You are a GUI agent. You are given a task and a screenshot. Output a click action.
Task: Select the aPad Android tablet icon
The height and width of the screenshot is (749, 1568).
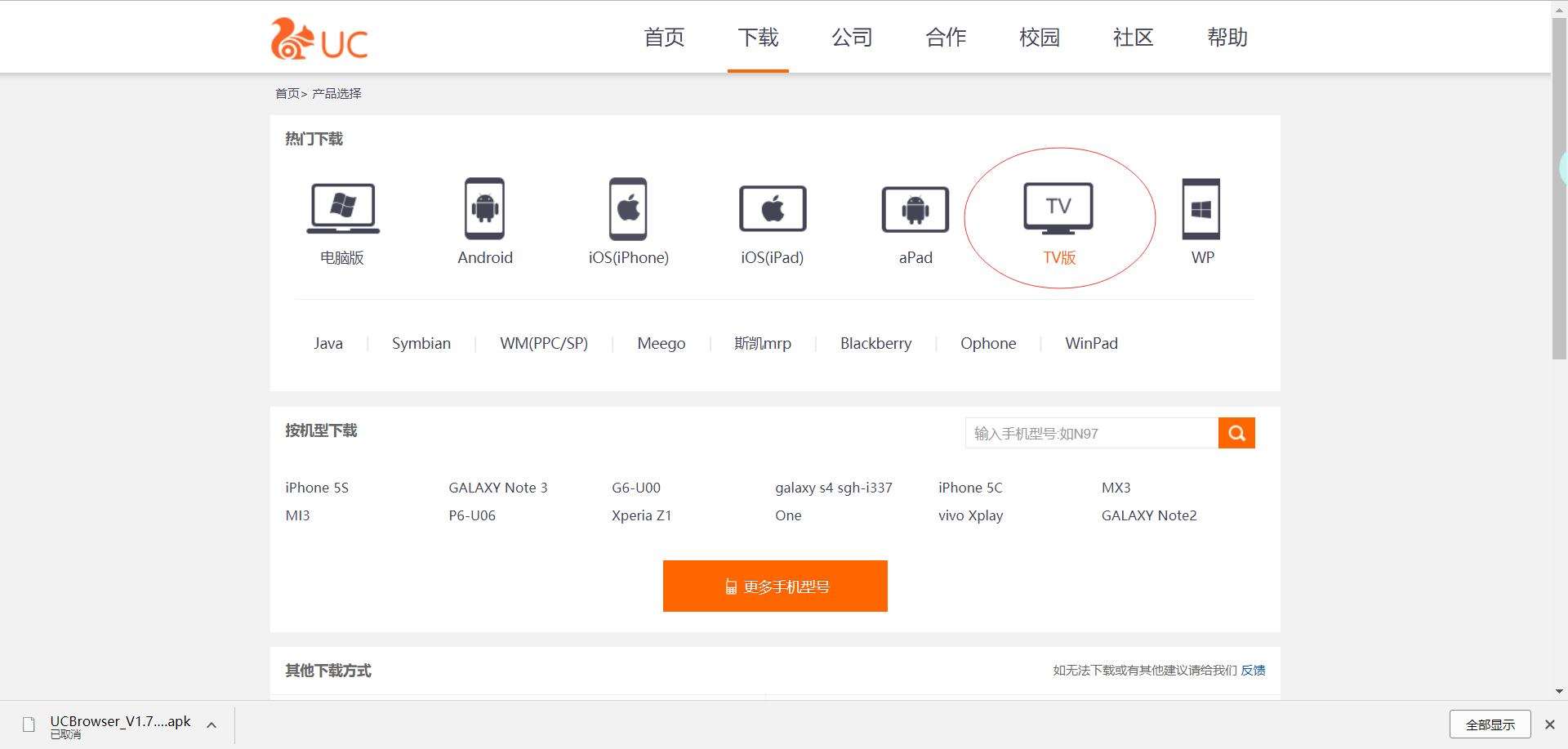(x=915, y=210)
